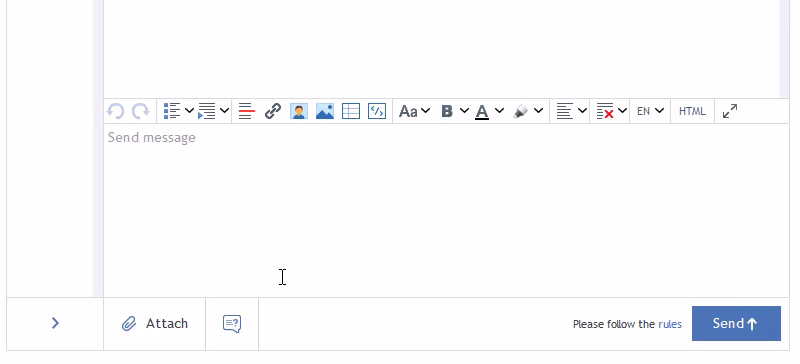Open the list style dropdown arrow
Screen dimensions: 800x364
click(189, 110)
